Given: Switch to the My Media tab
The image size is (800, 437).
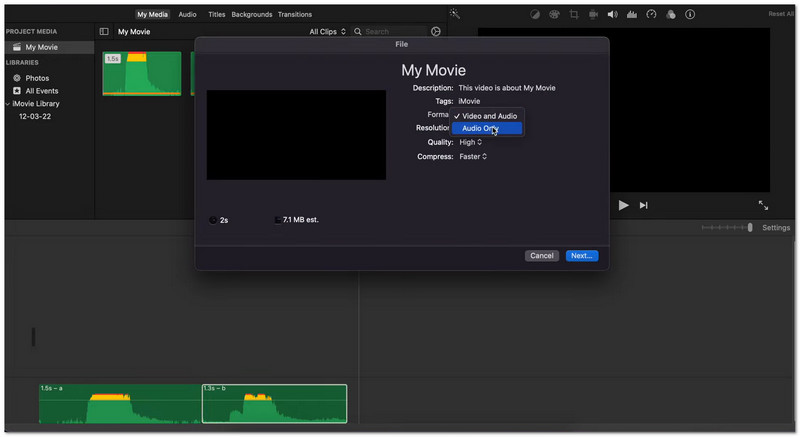Looking at the screenshot, I should click(152, 14).
